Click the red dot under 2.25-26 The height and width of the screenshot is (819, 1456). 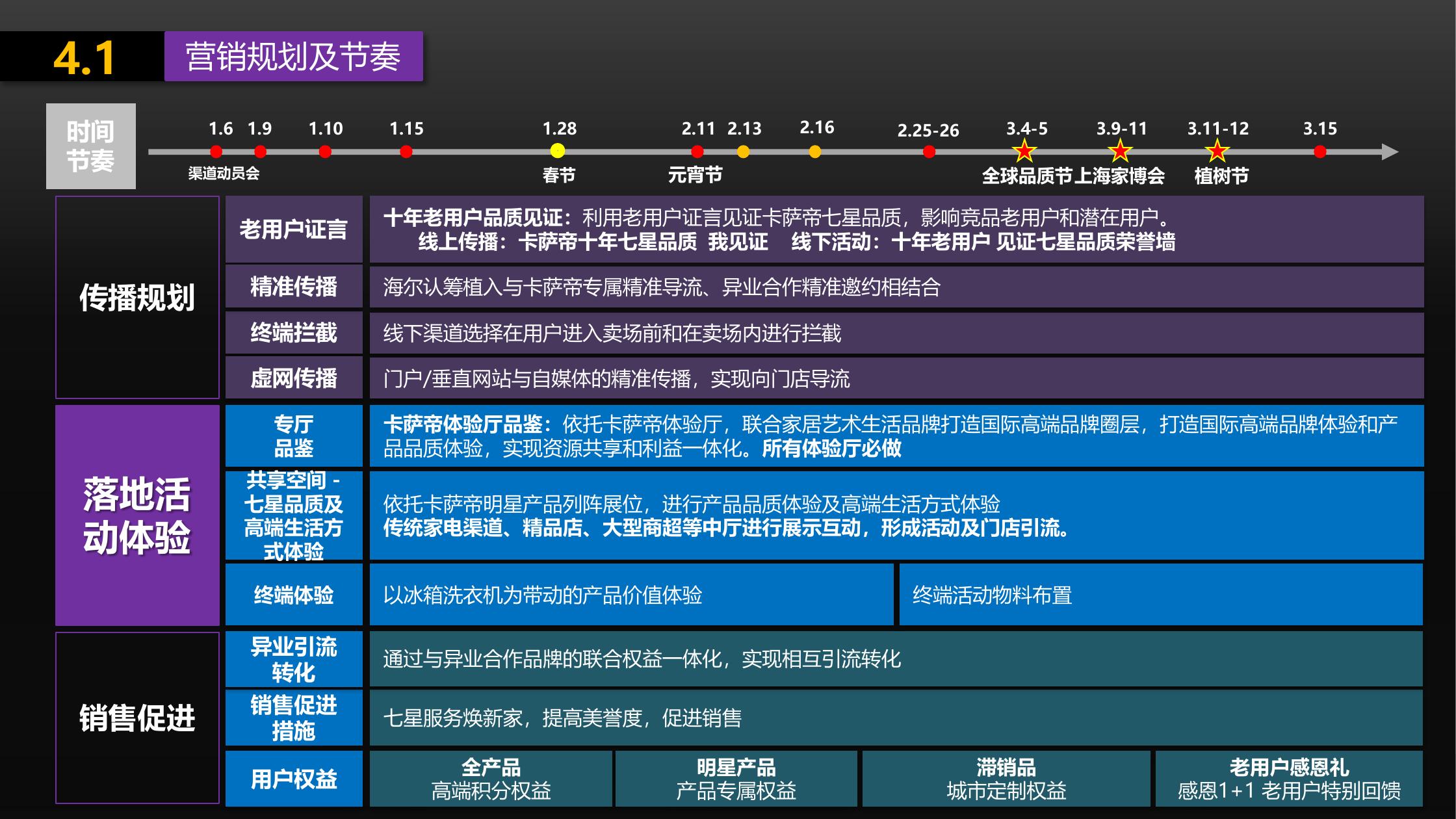click(929, 152)
